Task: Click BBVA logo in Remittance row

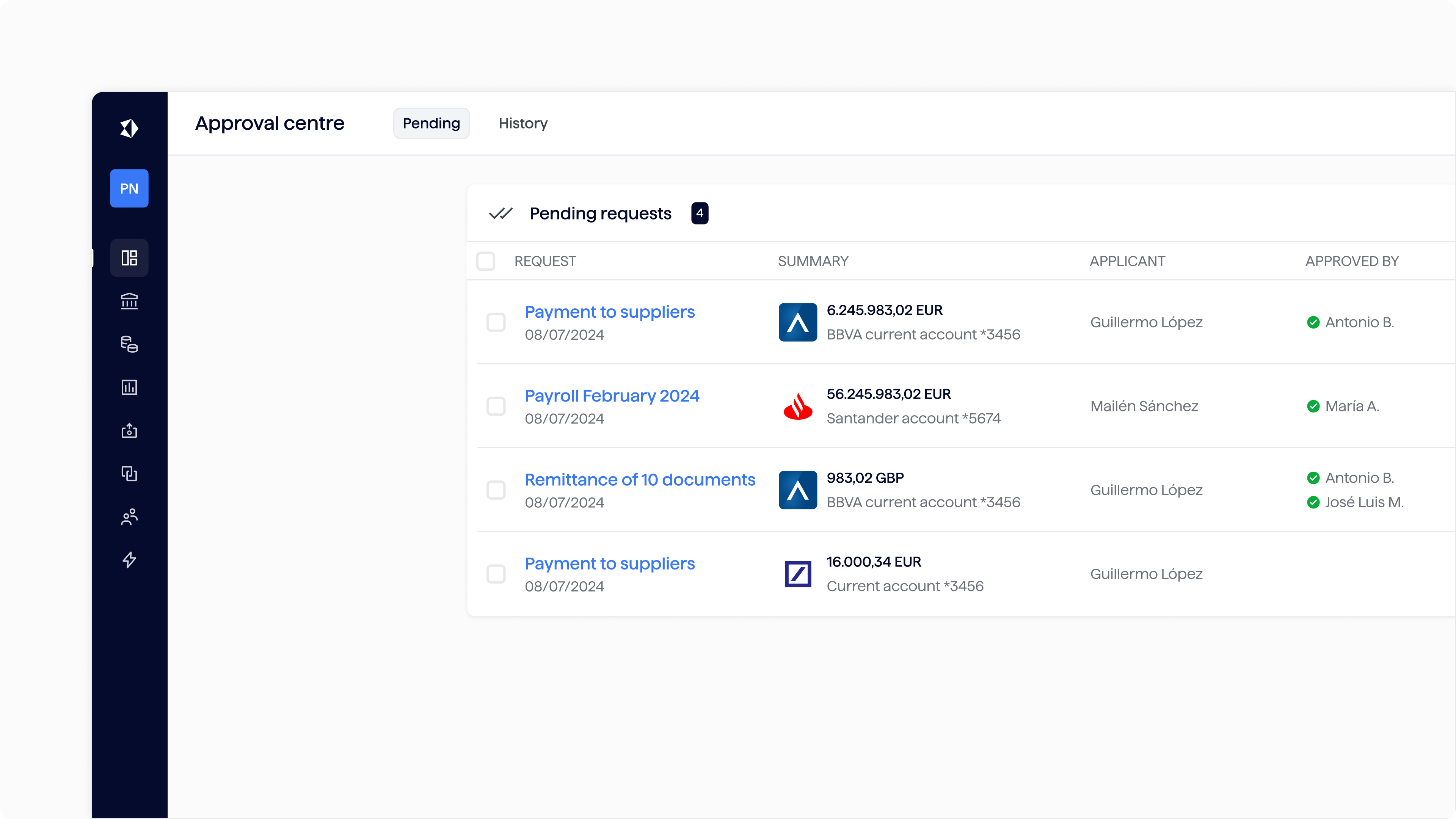Action: (x=797, y=490)
